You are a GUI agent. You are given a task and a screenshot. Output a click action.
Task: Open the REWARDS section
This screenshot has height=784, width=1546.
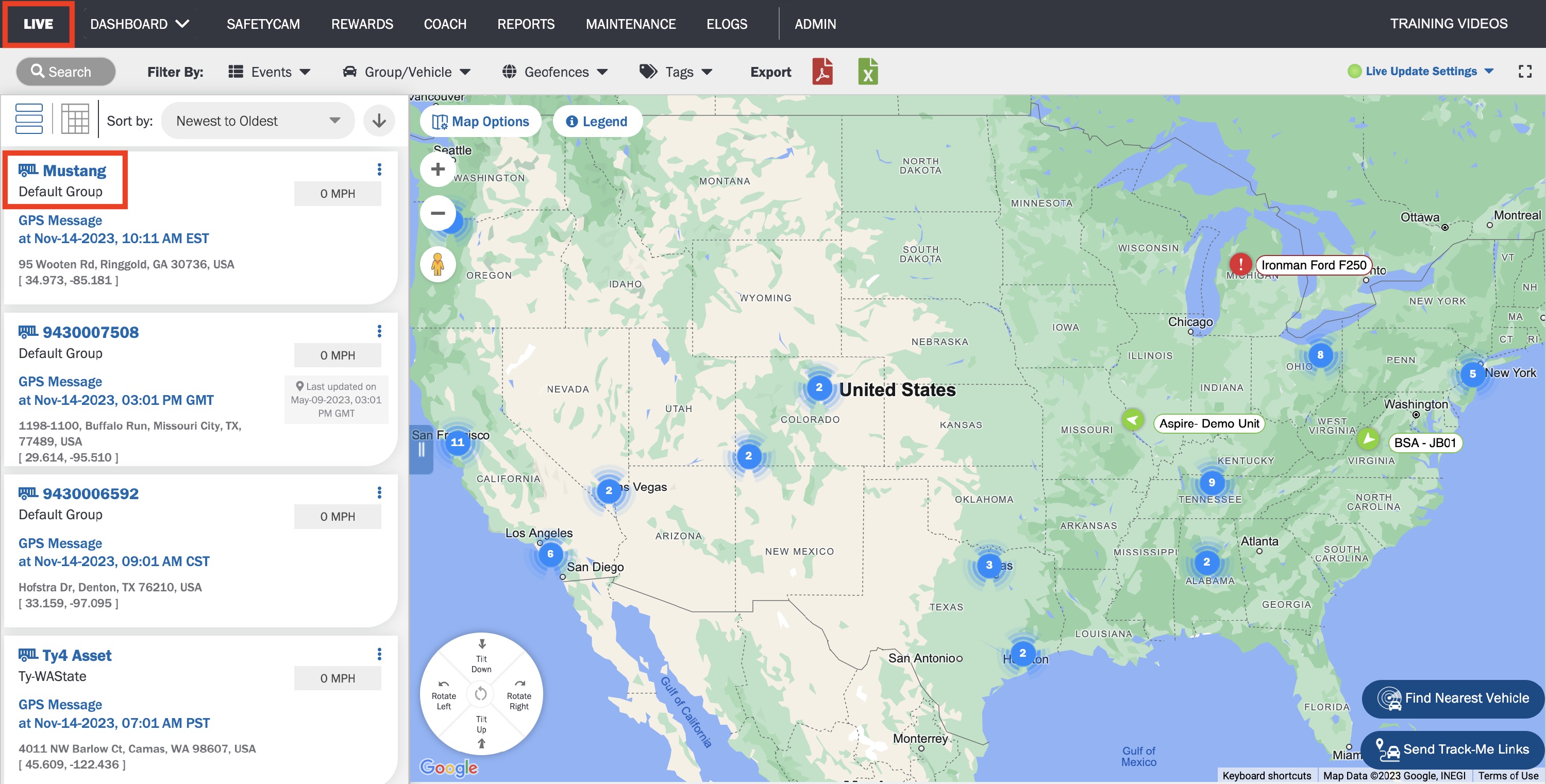pos(362,24)
